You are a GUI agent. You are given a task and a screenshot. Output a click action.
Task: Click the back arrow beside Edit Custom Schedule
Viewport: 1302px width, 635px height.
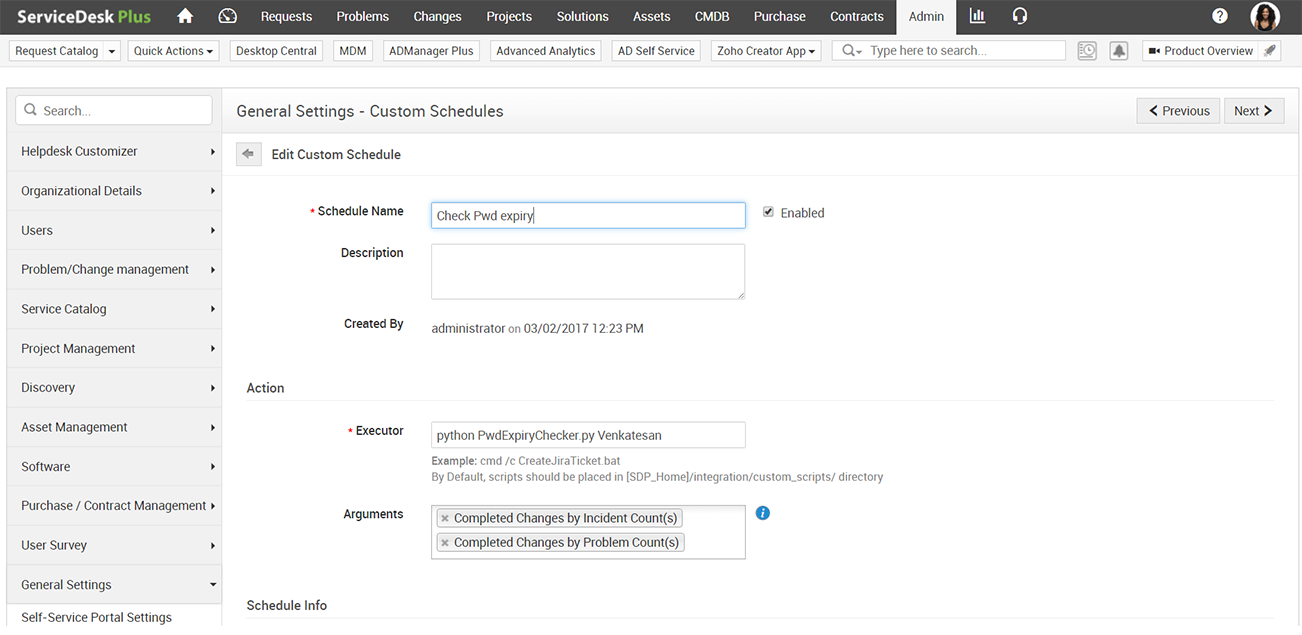[x=248, y=154]
